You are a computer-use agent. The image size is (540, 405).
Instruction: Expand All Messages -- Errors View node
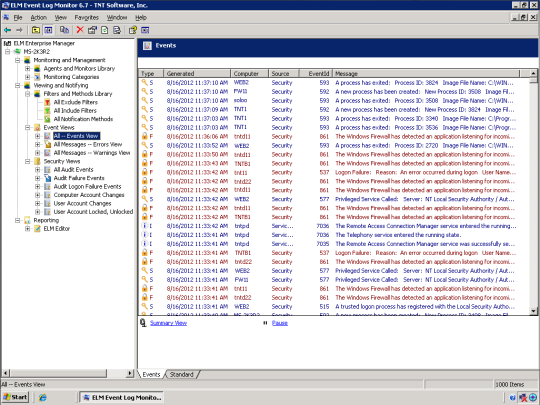[38, 144]
